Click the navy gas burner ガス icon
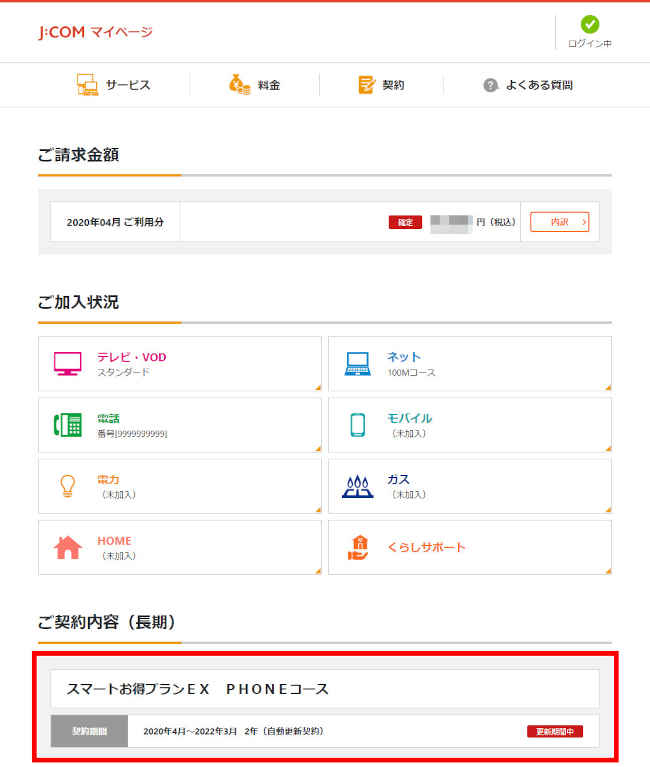 [358, 486]
